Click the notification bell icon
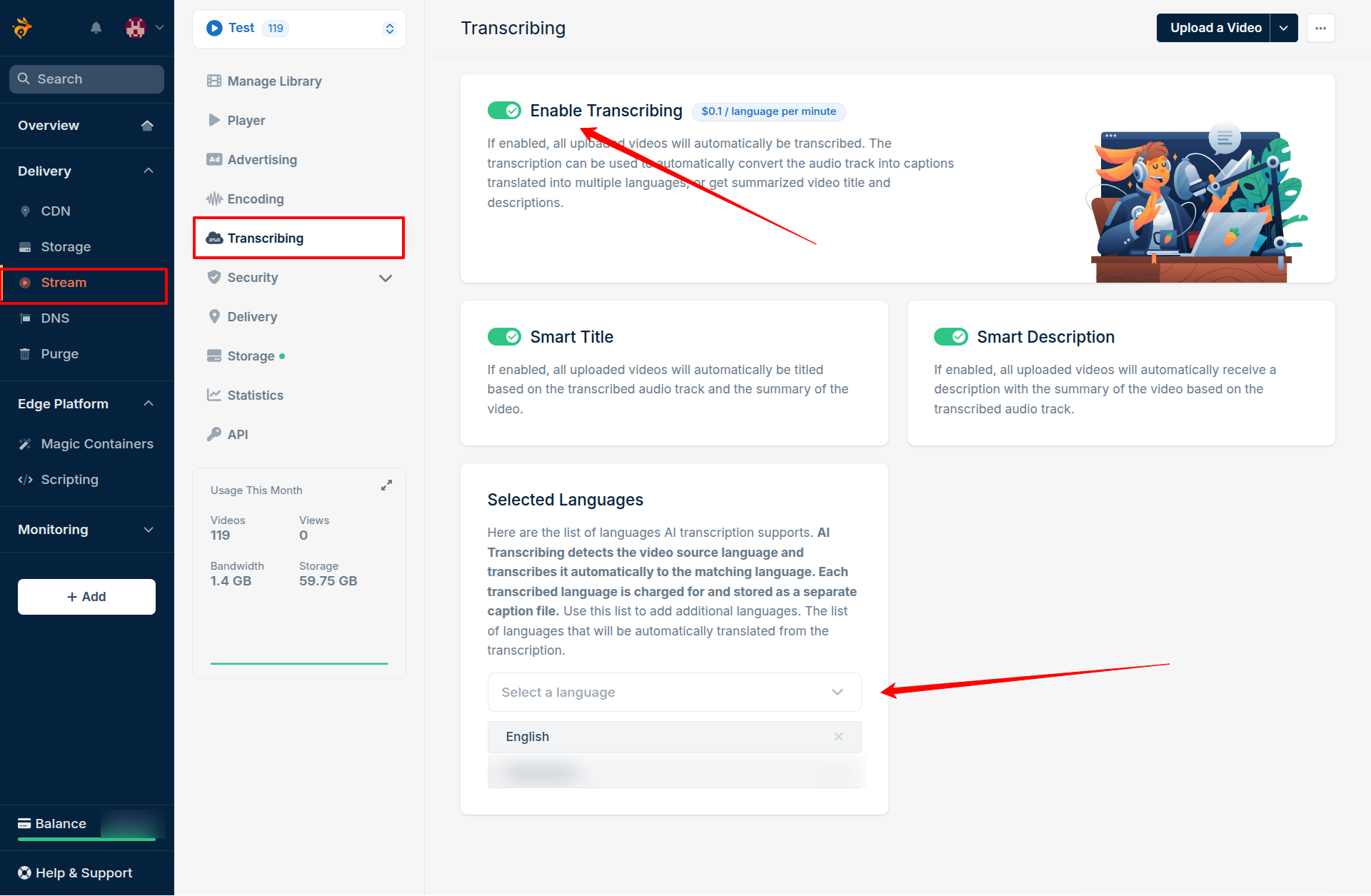This screenshot has height=896, width=1371. pyautogui.click(x=96, y=28)
